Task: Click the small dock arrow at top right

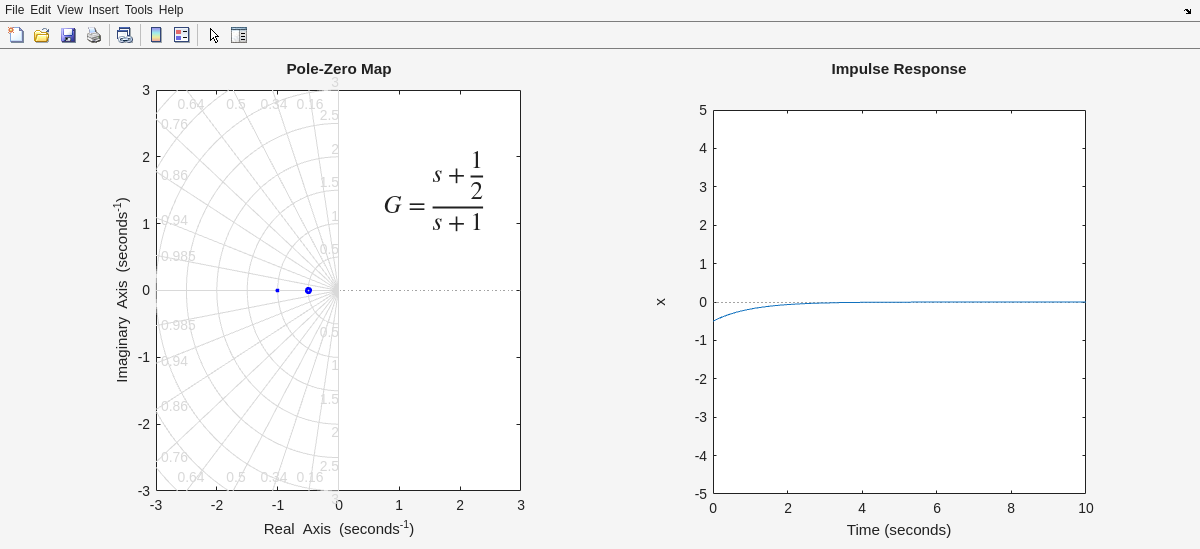Action: [x=1188, y=11]
